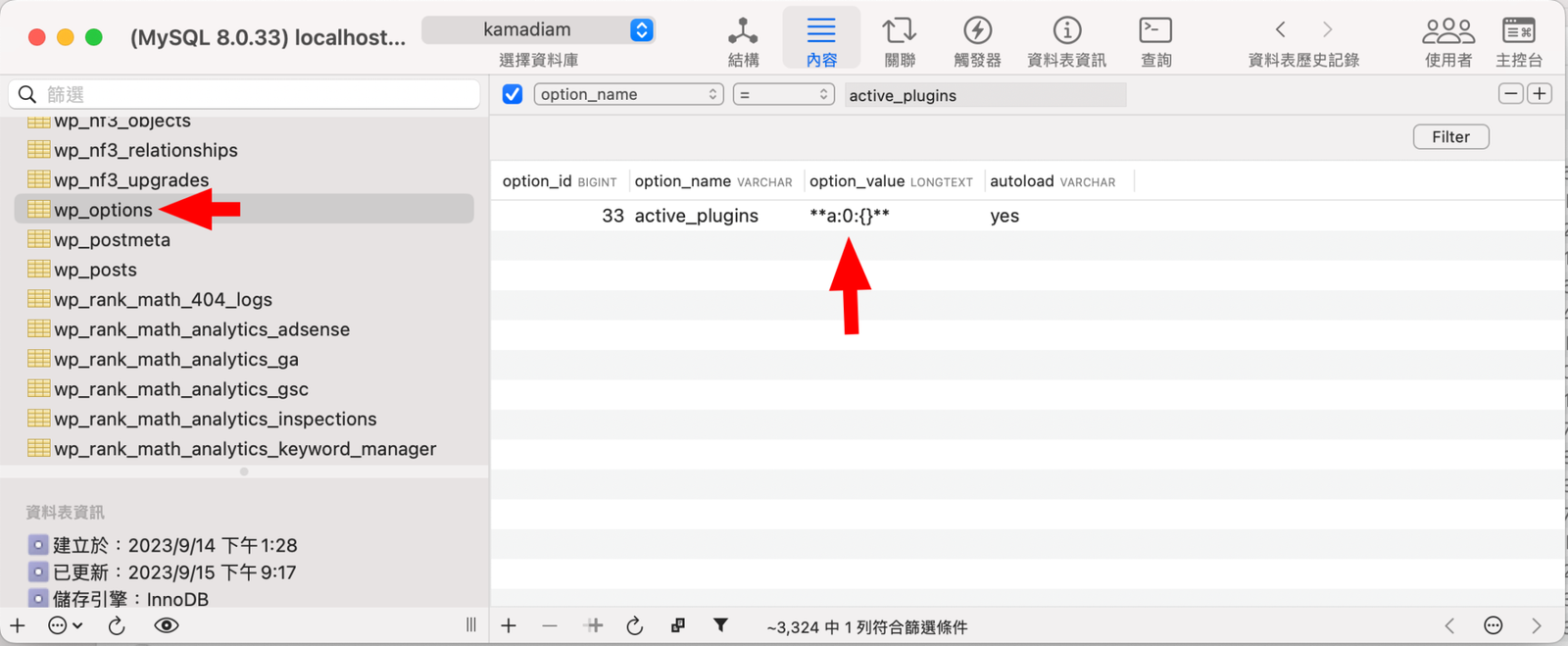
Task: Select the wp_postmeta table
Action: pos(112,240)
